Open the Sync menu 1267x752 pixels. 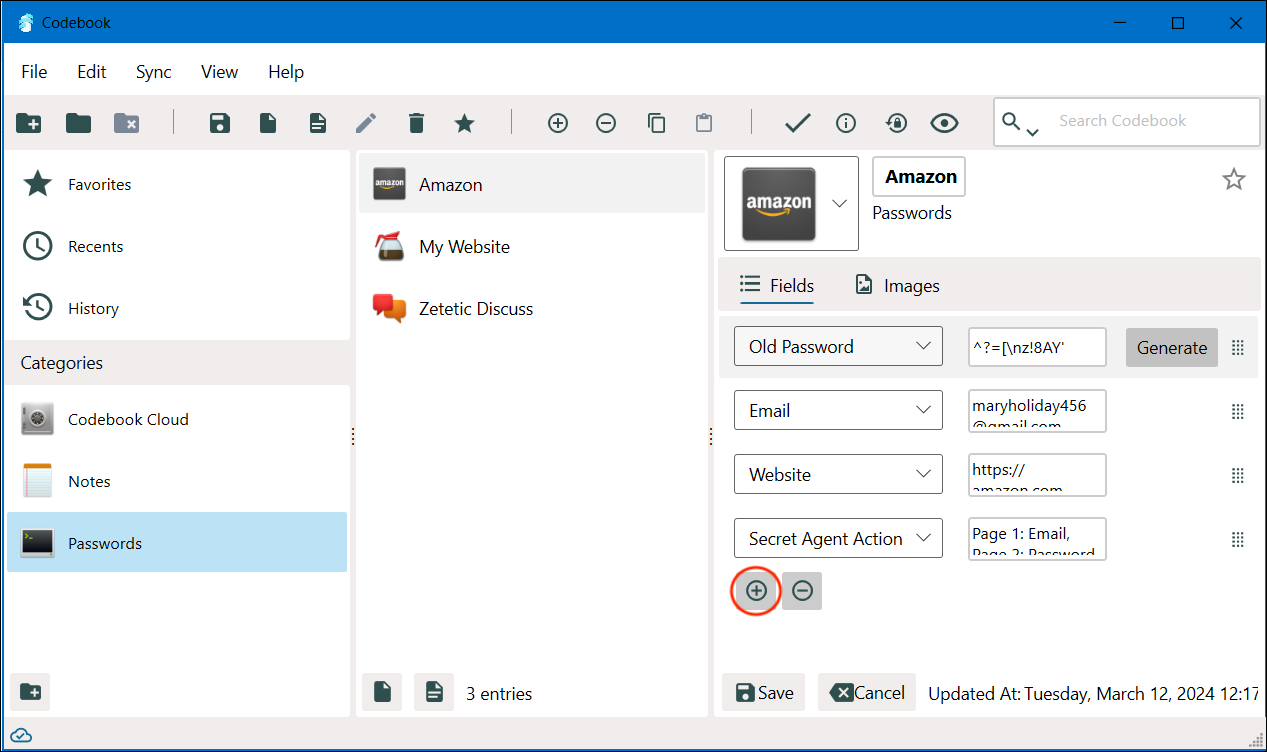click(154, 72)
